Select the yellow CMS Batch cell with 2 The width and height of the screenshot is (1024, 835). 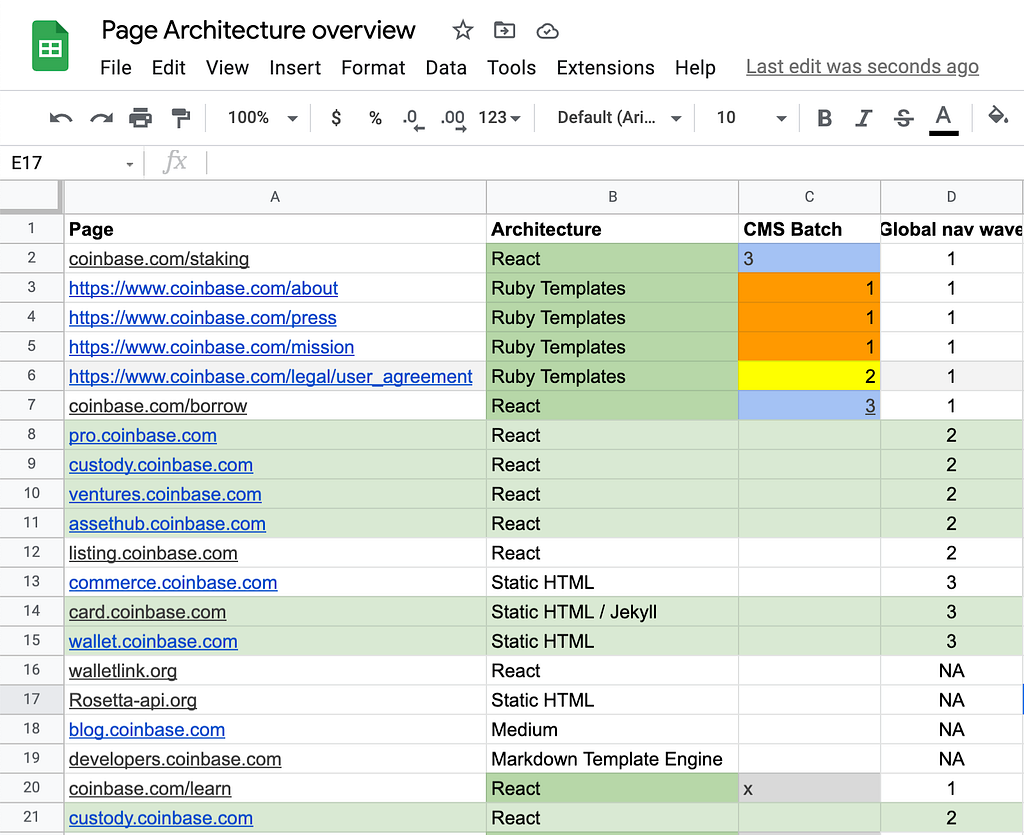[x=809, y=376]
